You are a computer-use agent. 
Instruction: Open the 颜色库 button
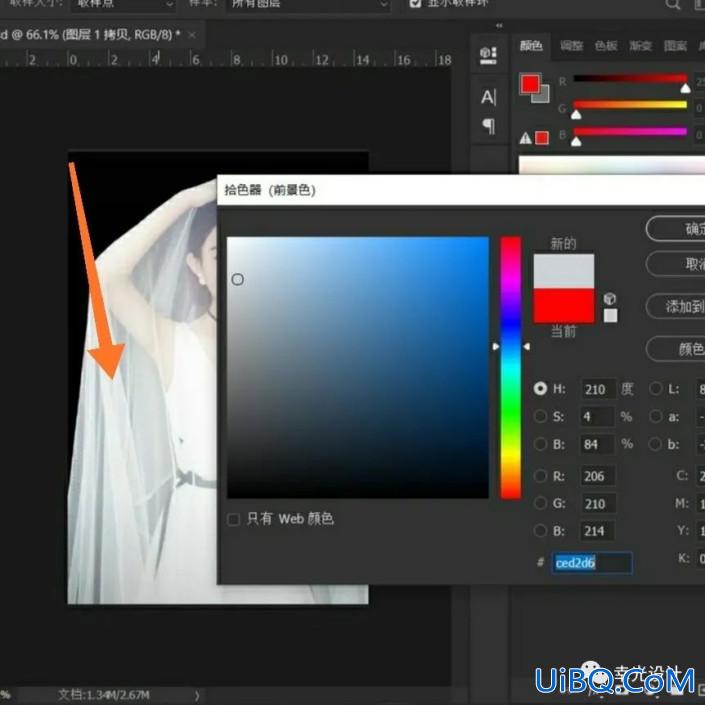(676, 348)
